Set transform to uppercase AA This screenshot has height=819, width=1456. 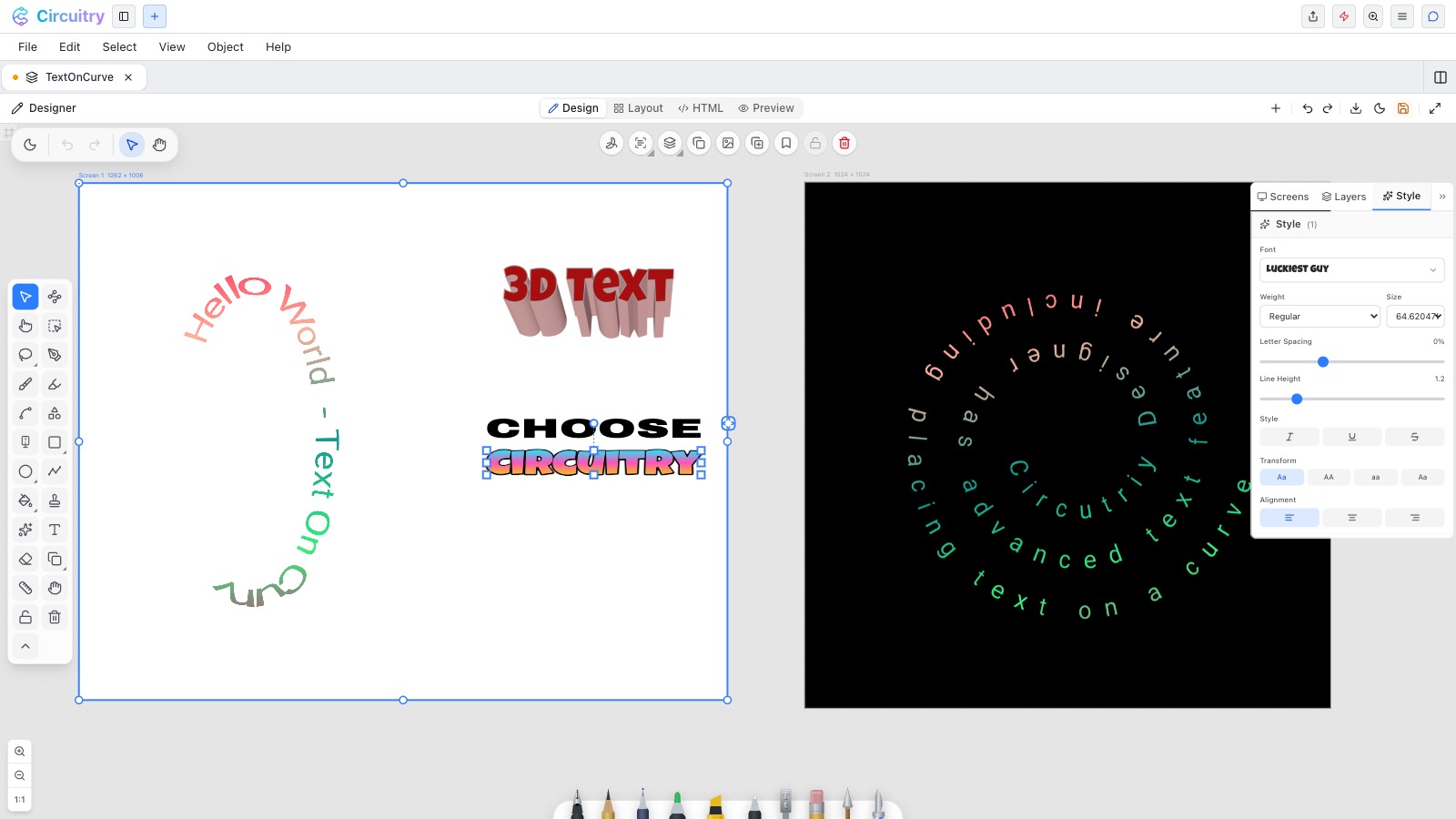coord(1329,477)
